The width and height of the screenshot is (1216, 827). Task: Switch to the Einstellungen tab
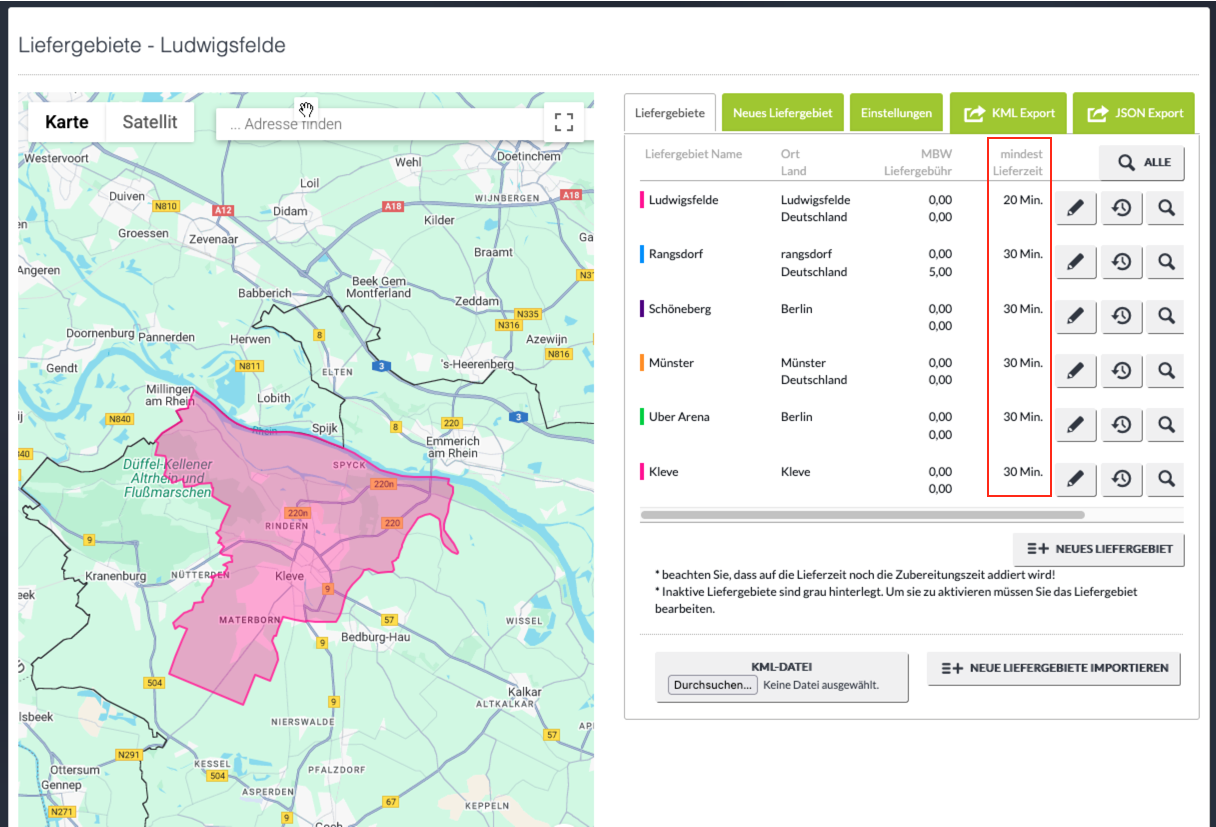tap(896, 113)
